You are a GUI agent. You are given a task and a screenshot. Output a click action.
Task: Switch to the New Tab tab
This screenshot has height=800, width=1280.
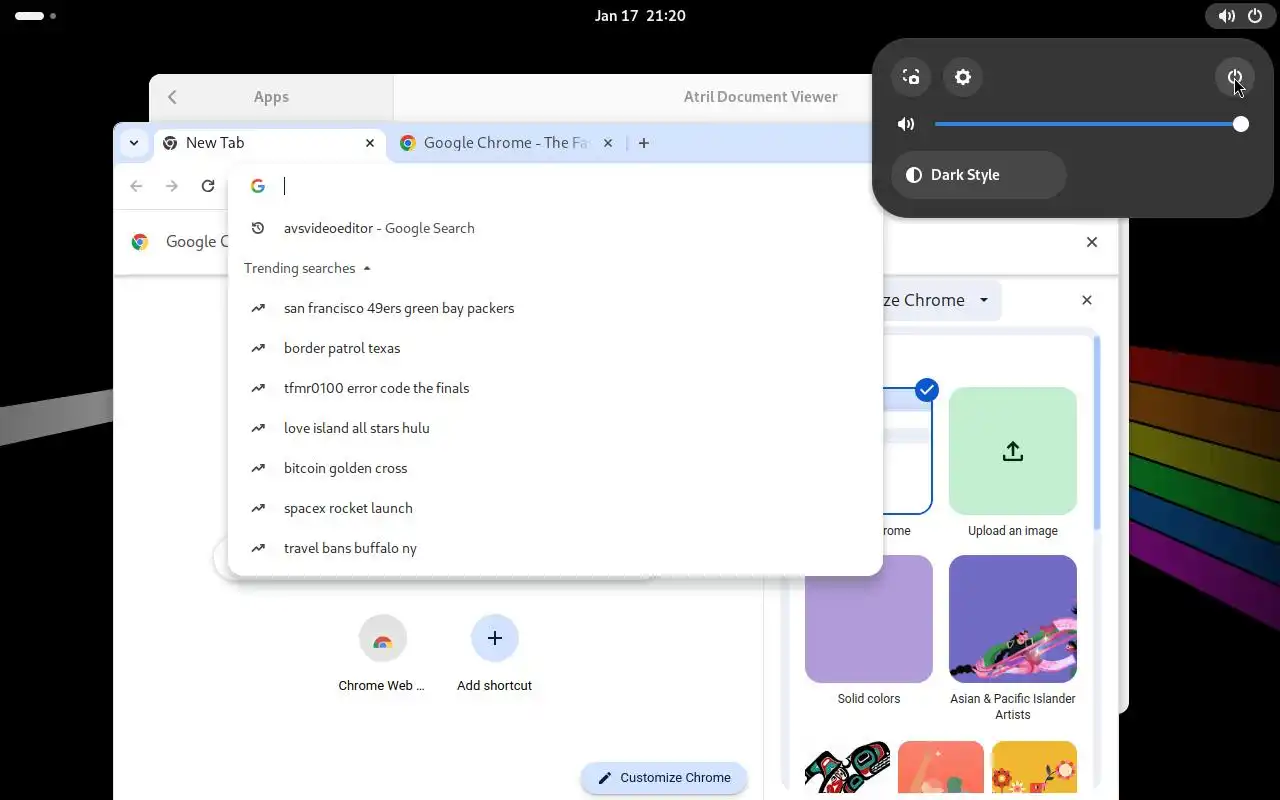point(270,143)
